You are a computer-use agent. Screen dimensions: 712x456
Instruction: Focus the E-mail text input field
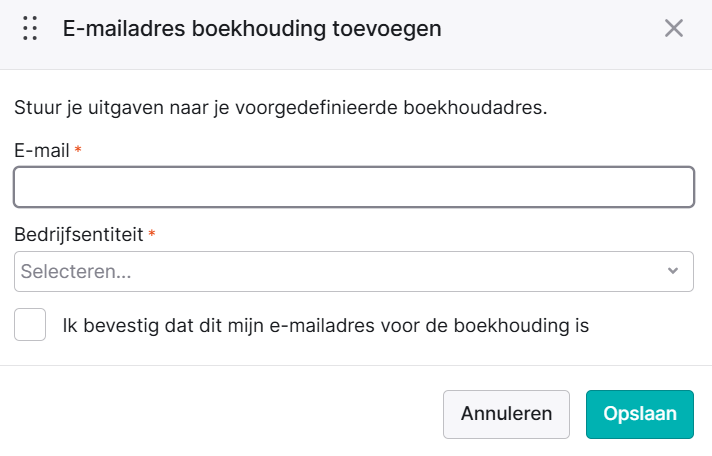pyautogui.click(x=354, y=187)
